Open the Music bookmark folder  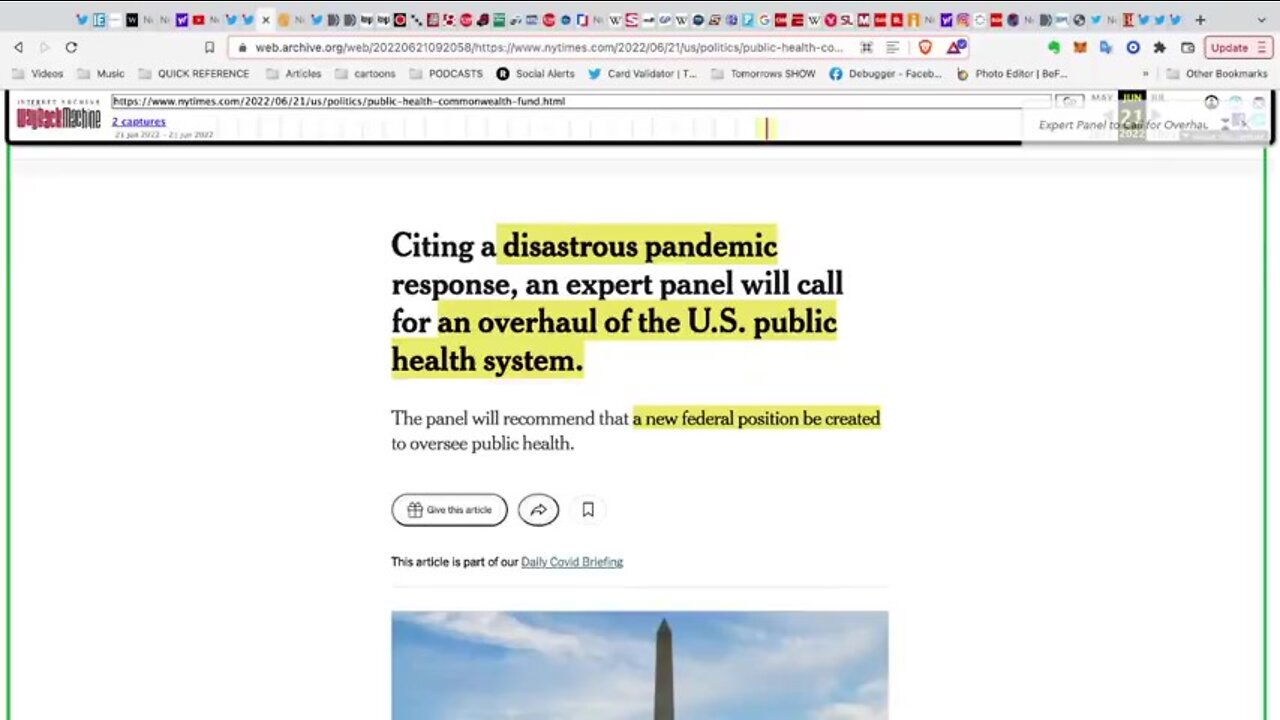101,74
